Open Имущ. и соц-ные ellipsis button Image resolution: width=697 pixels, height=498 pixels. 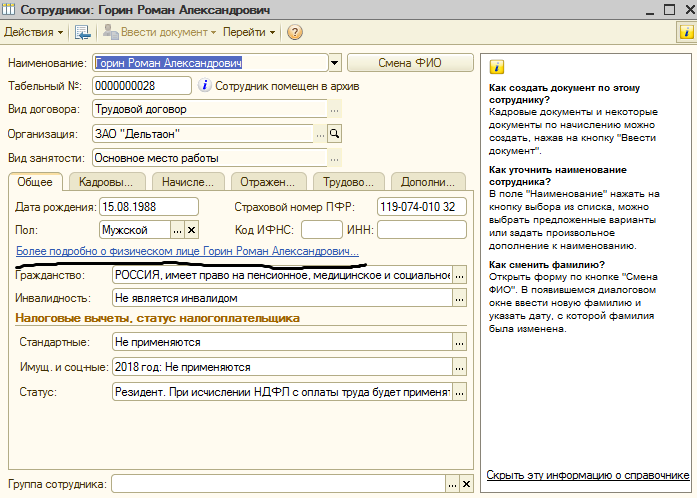coord(459,367)
